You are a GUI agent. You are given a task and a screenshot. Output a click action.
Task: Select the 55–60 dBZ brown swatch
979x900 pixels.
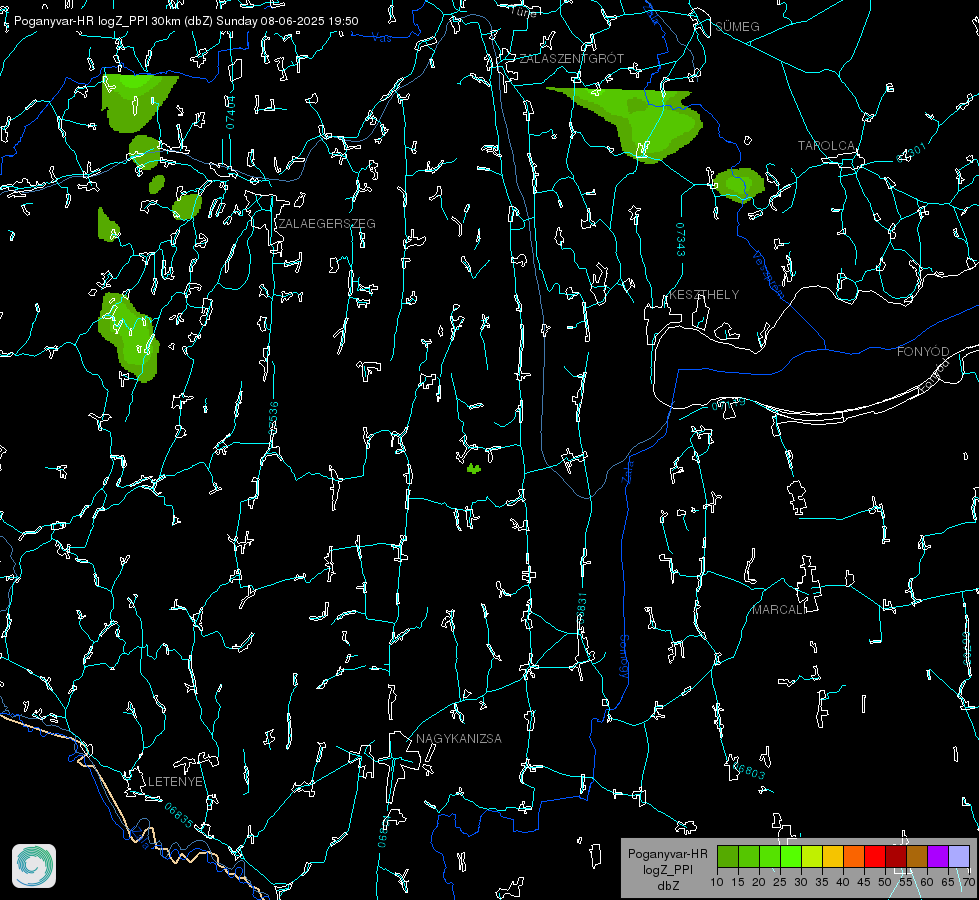(917, 856)
